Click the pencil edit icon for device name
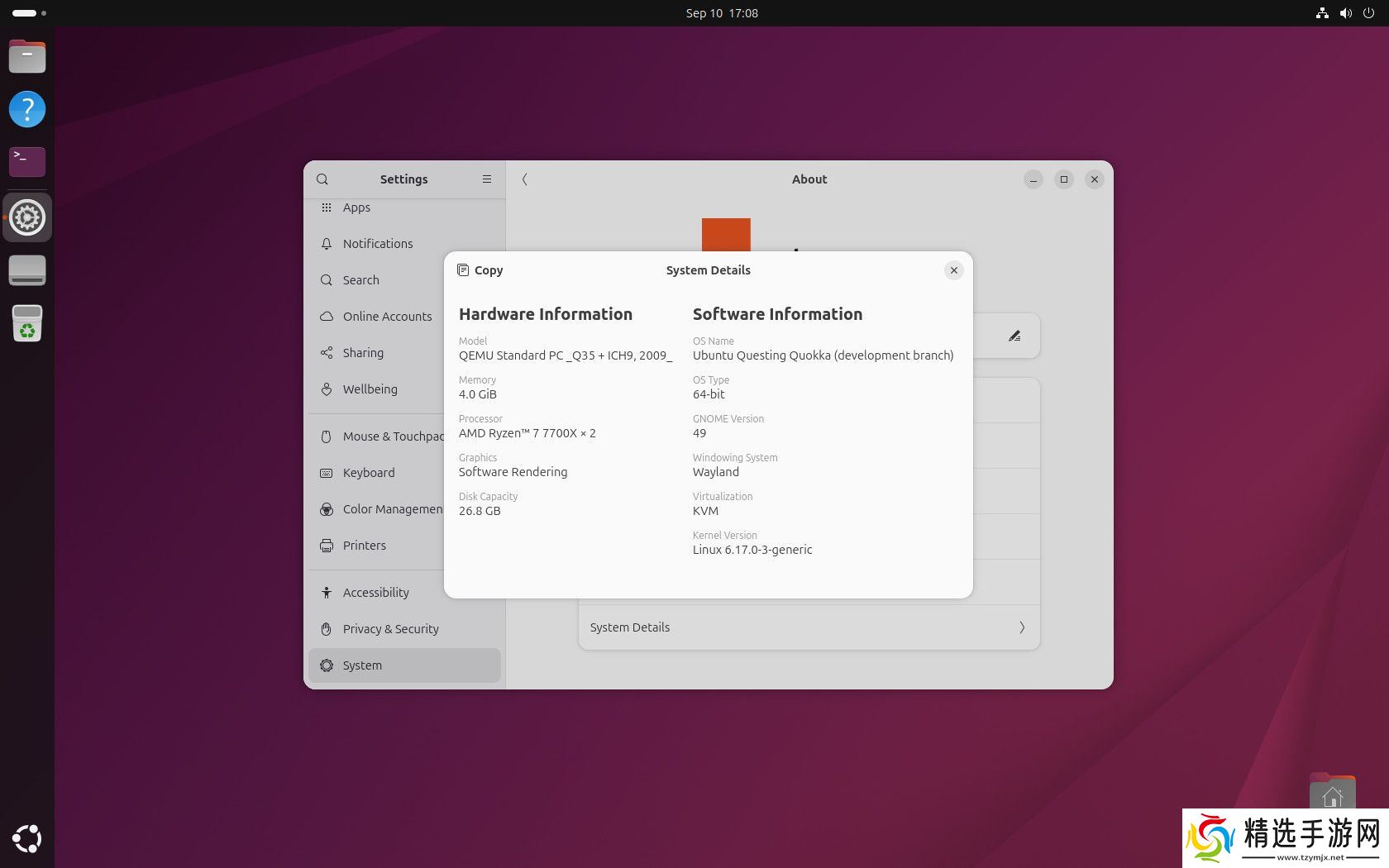This screenshot has height=868, width=1389. pos(1014,336)
